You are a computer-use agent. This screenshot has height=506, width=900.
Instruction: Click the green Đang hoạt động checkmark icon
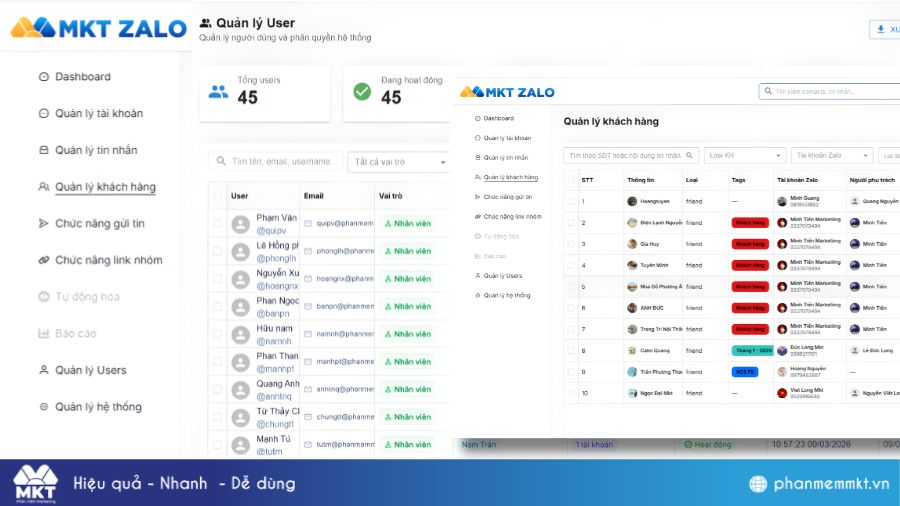pos(362,92)
